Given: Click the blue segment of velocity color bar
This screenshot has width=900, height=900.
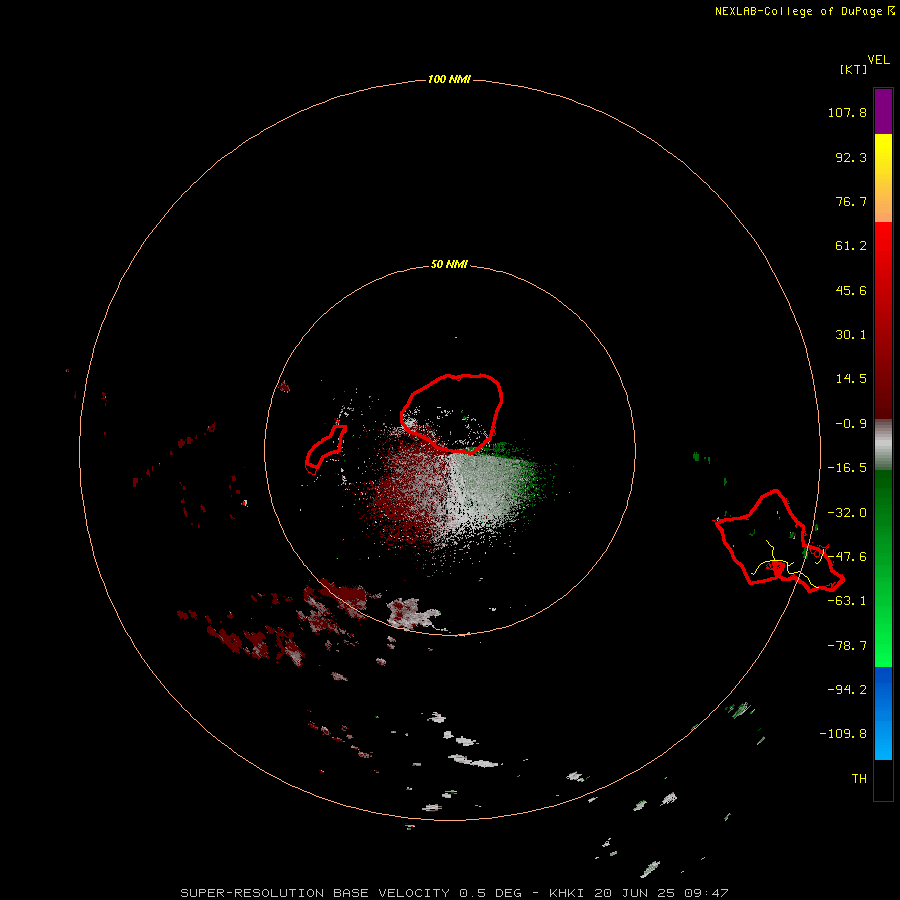Looking at the screenshot, I should pyautogui.click(x=883, y=713).
